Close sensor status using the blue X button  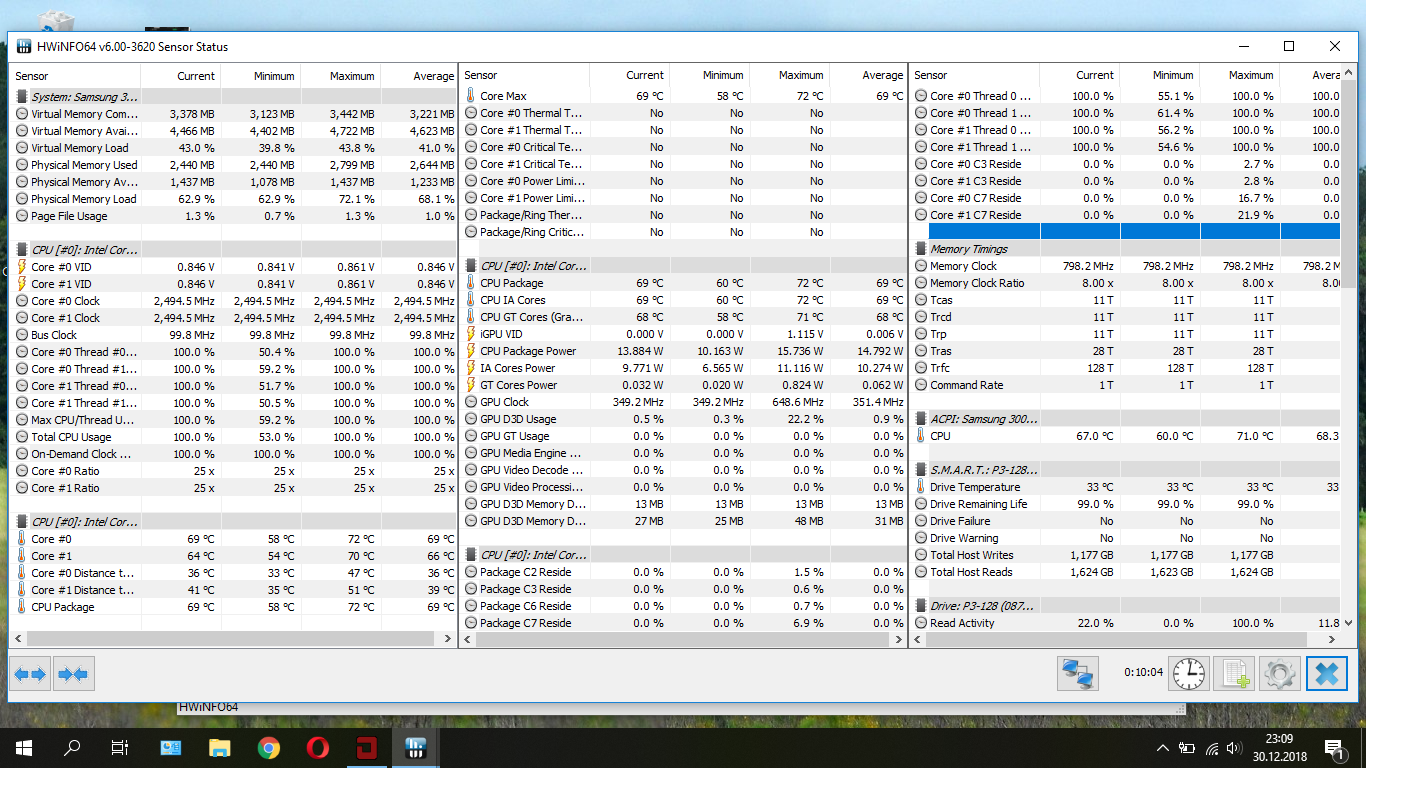(1327, 674)
